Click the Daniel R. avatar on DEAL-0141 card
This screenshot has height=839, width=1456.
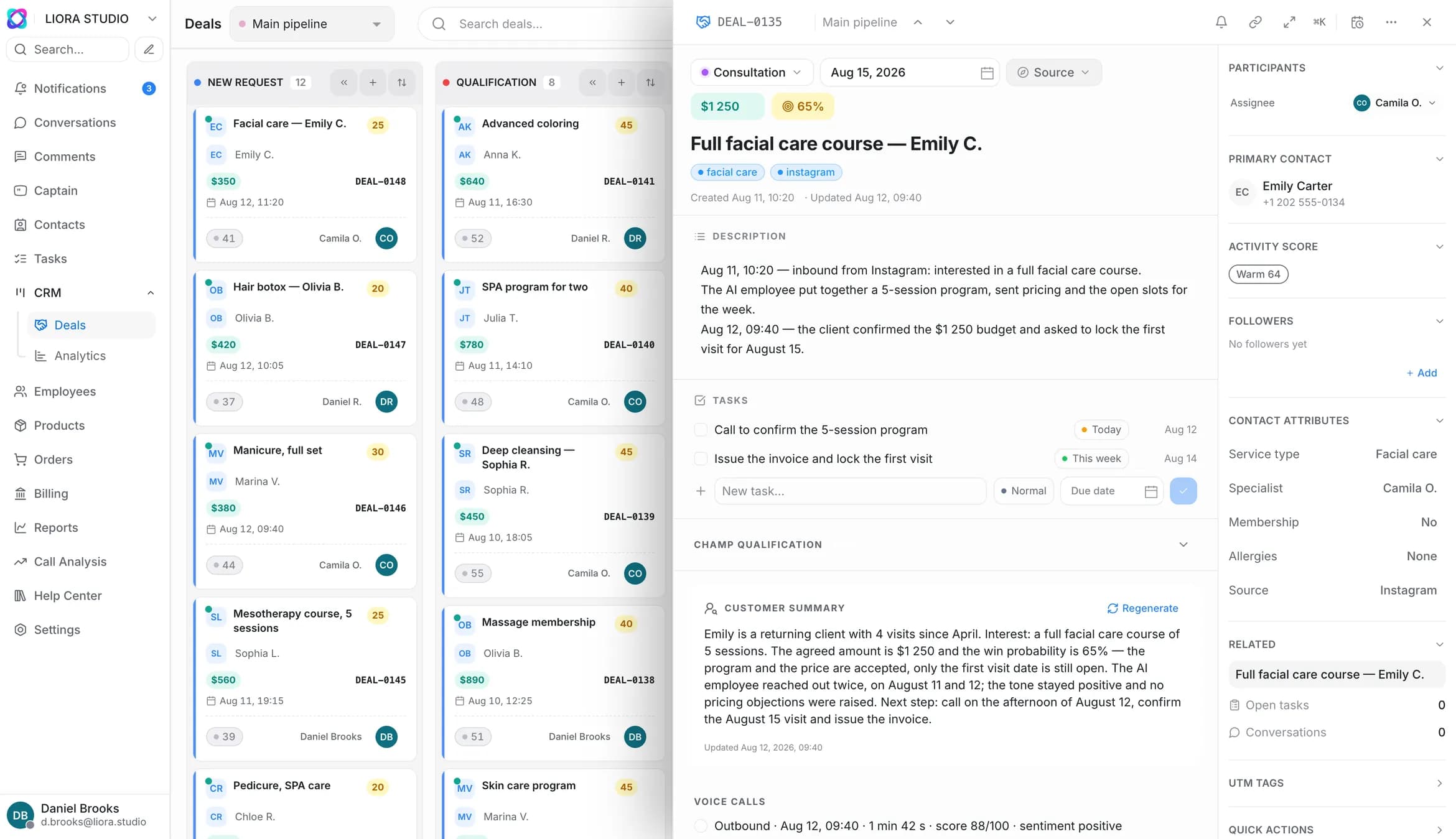[x=635, y=238]
